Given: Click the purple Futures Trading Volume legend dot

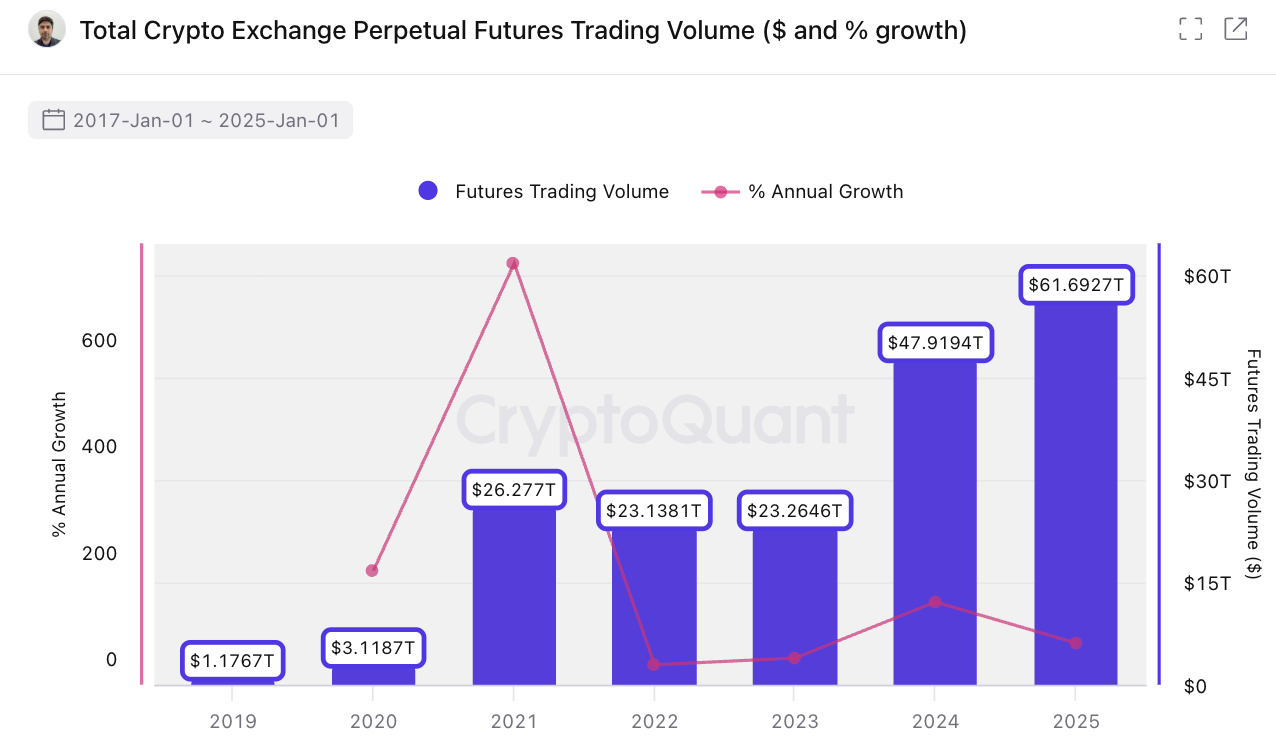Looking at the screenshot, I should tap(428, 191).
